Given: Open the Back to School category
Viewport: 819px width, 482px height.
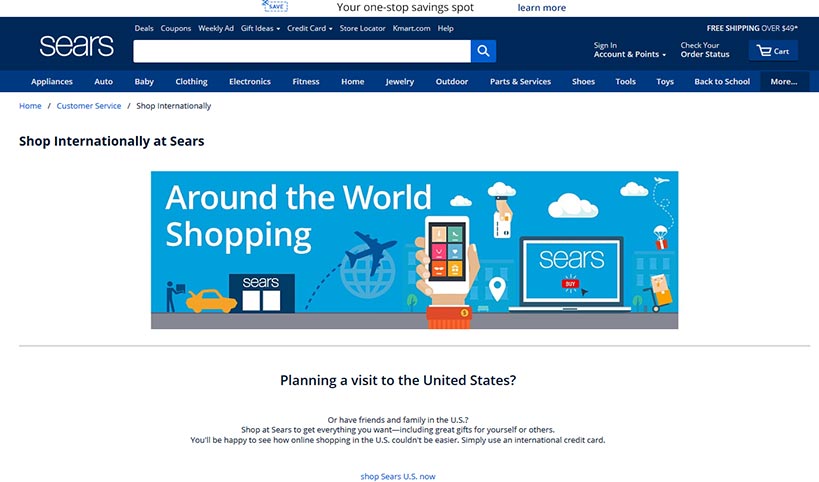Looking at the screenshot, I should [722, 81].
